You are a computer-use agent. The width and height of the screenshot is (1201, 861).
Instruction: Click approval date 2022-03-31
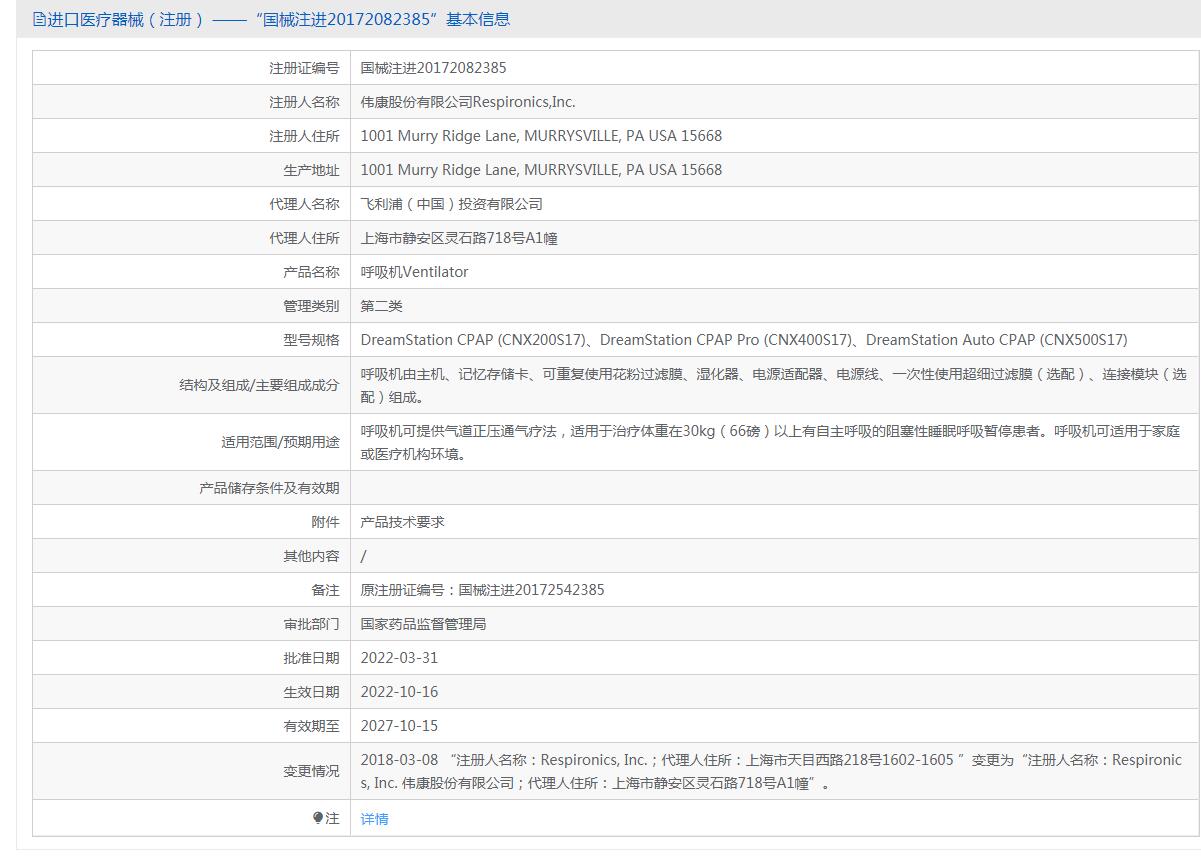pyautogui.click(x=399, y=658)
